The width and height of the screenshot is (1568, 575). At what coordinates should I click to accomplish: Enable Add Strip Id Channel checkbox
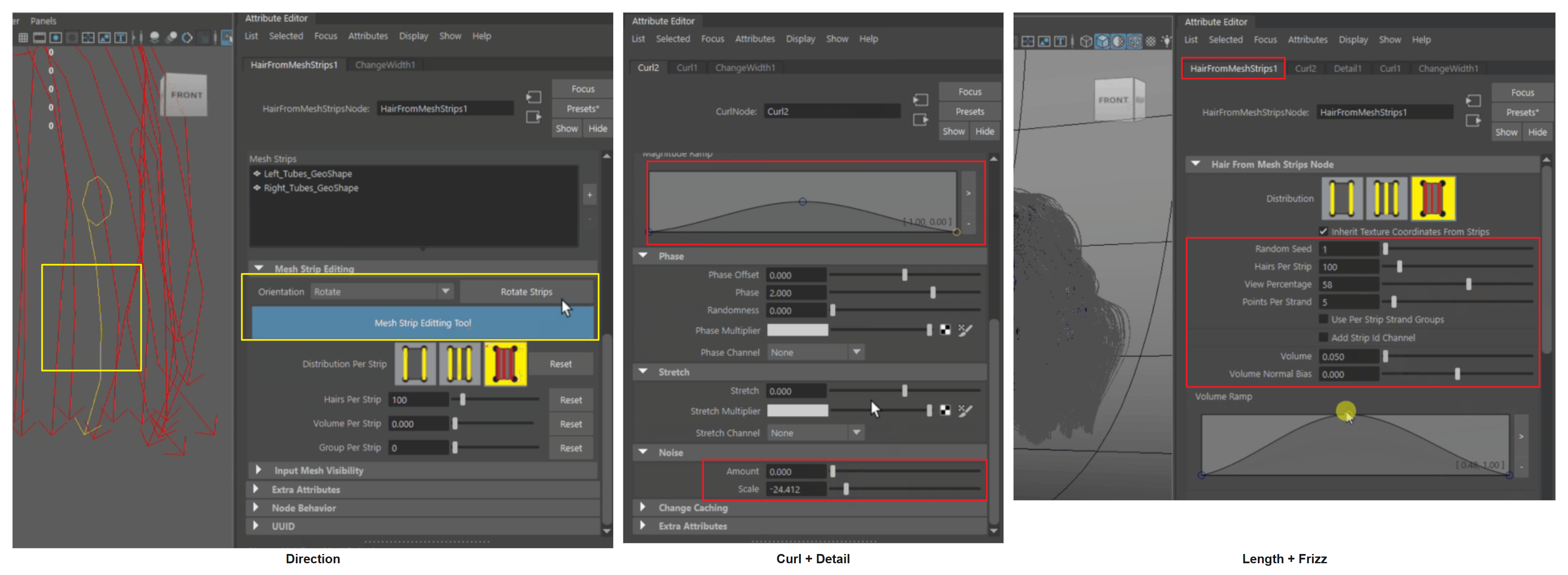1323,337
